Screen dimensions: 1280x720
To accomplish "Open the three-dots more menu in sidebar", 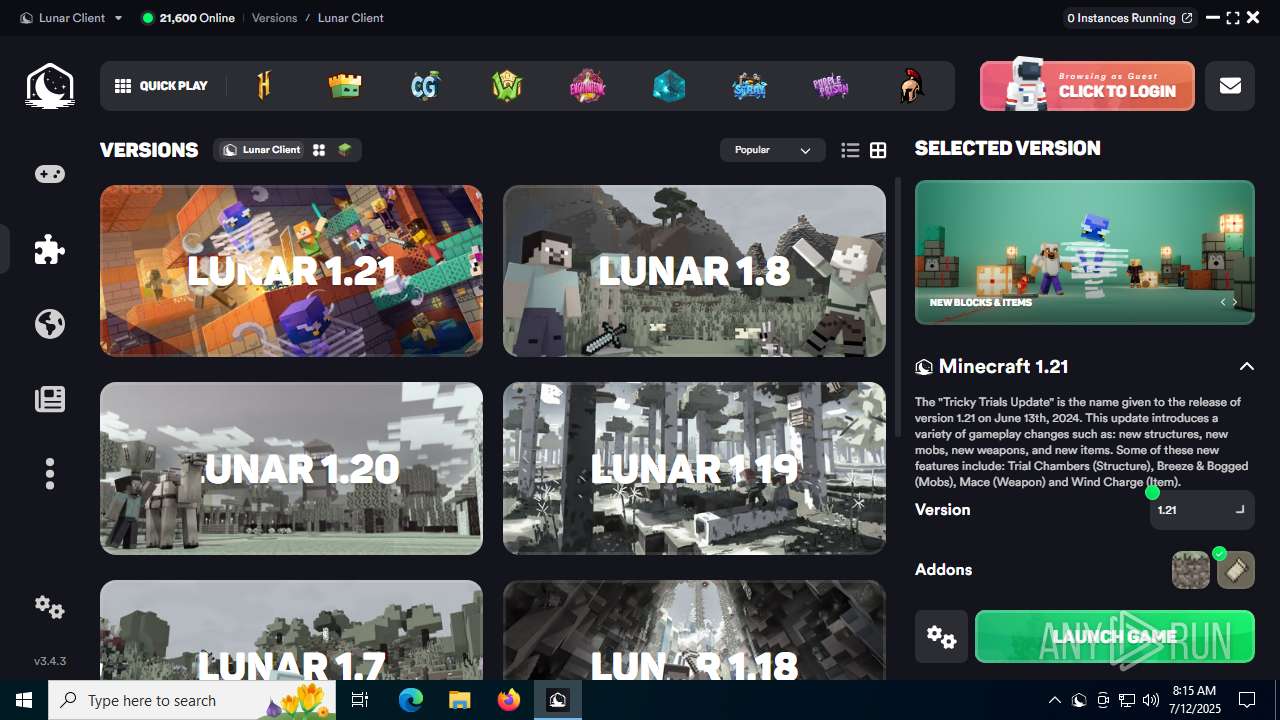I will [50, 473].
